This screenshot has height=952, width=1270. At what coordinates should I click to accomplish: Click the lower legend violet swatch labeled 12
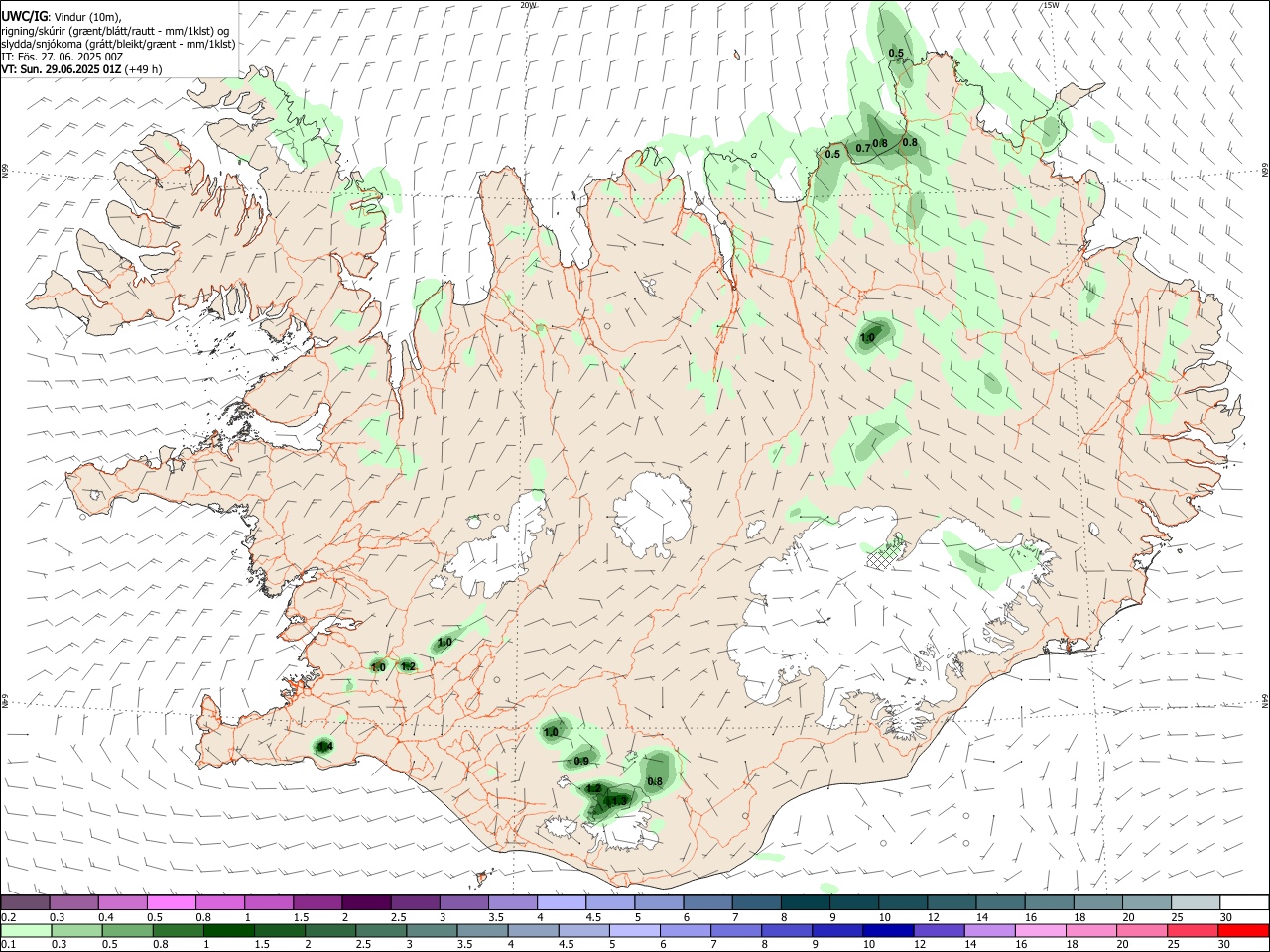point(939,930)
